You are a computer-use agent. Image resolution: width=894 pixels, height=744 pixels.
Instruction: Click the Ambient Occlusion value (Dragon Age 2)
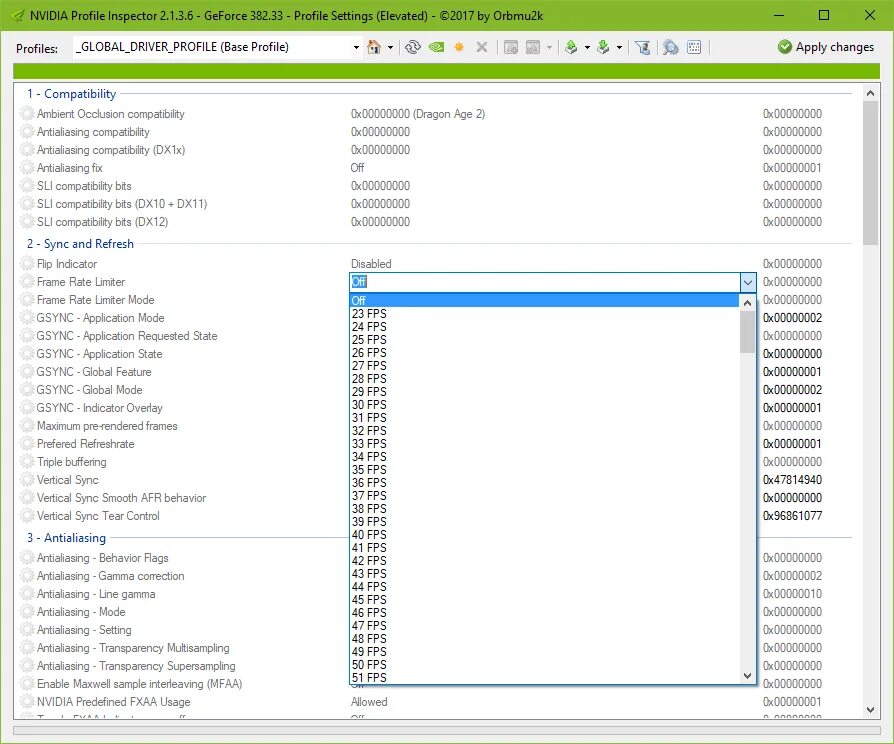coord(418,114)
